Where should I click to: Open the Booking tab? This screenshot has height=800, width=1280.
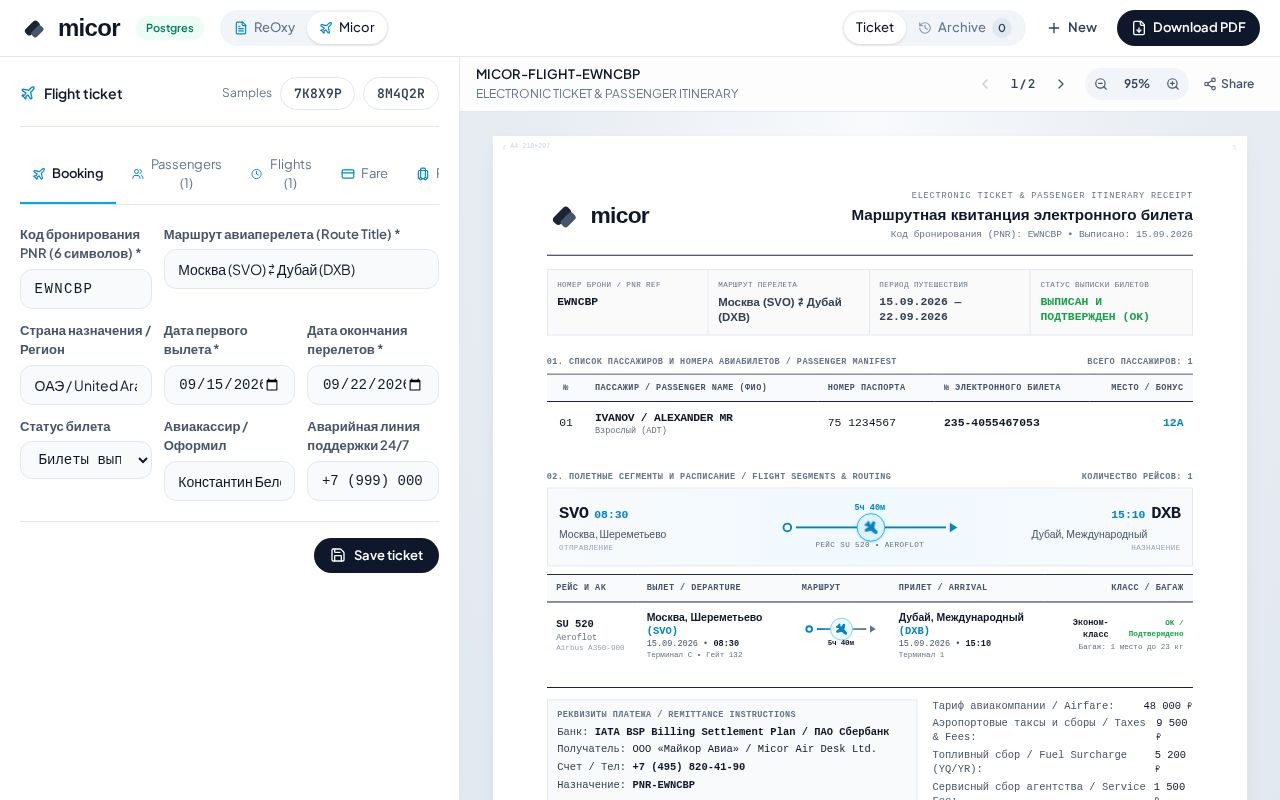click(68, 174)
